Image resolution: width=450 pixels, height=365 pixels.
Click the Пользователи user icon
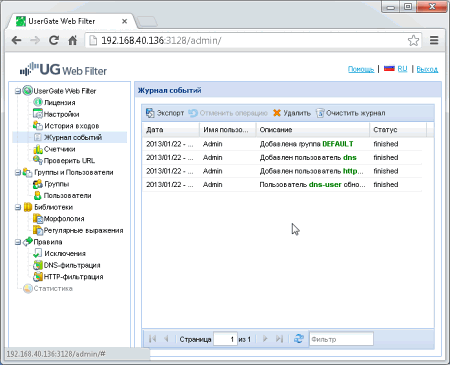point(38,195)
